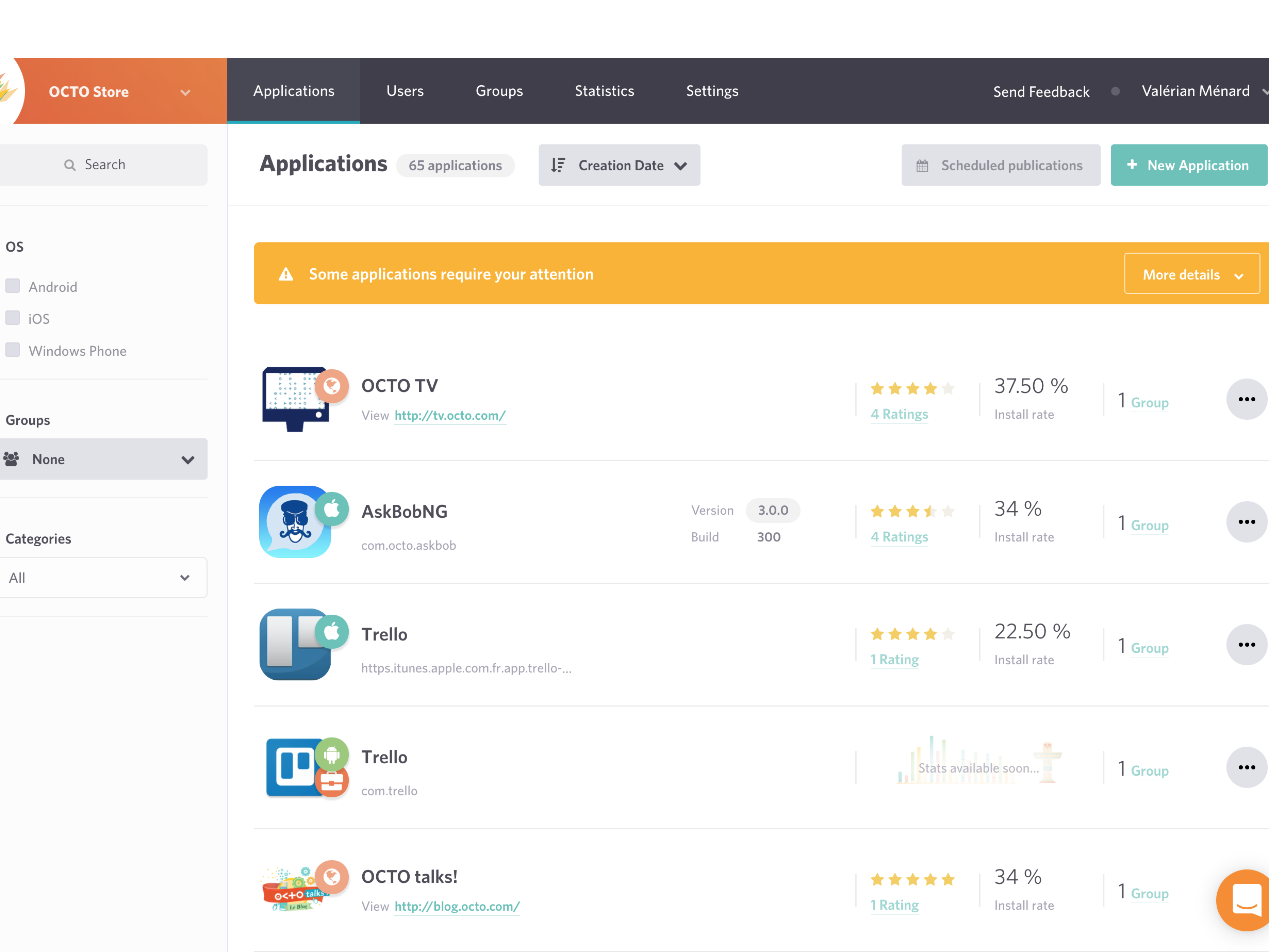The height and width of the screenshot is (952, 1269).
Task: Open the Groups None dropdown
Action: (103, 459)
